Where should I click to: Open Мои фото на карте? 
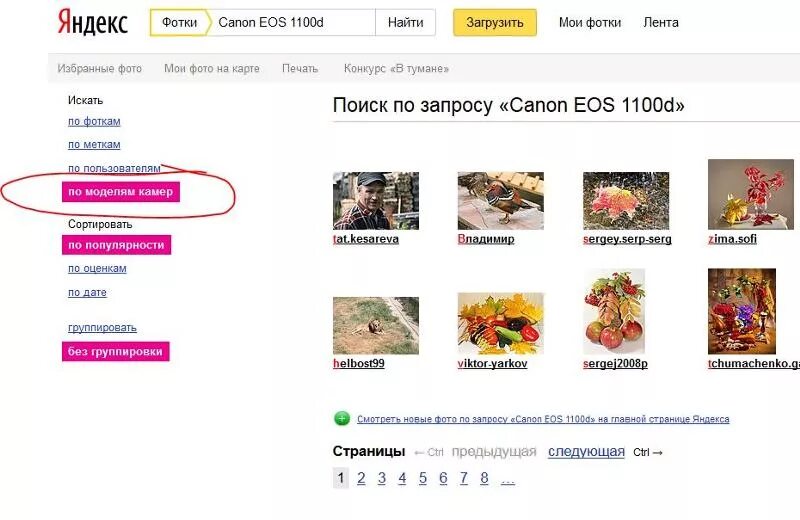point(212,68)
